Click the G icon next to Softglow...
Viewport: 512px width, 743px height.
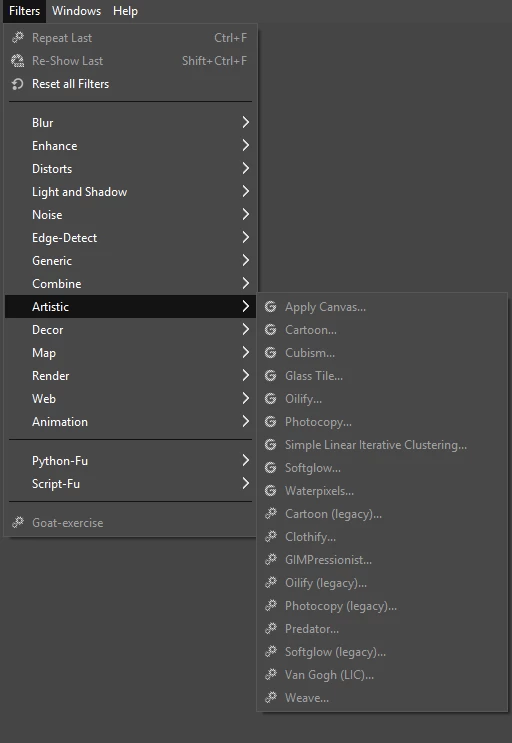270,468
